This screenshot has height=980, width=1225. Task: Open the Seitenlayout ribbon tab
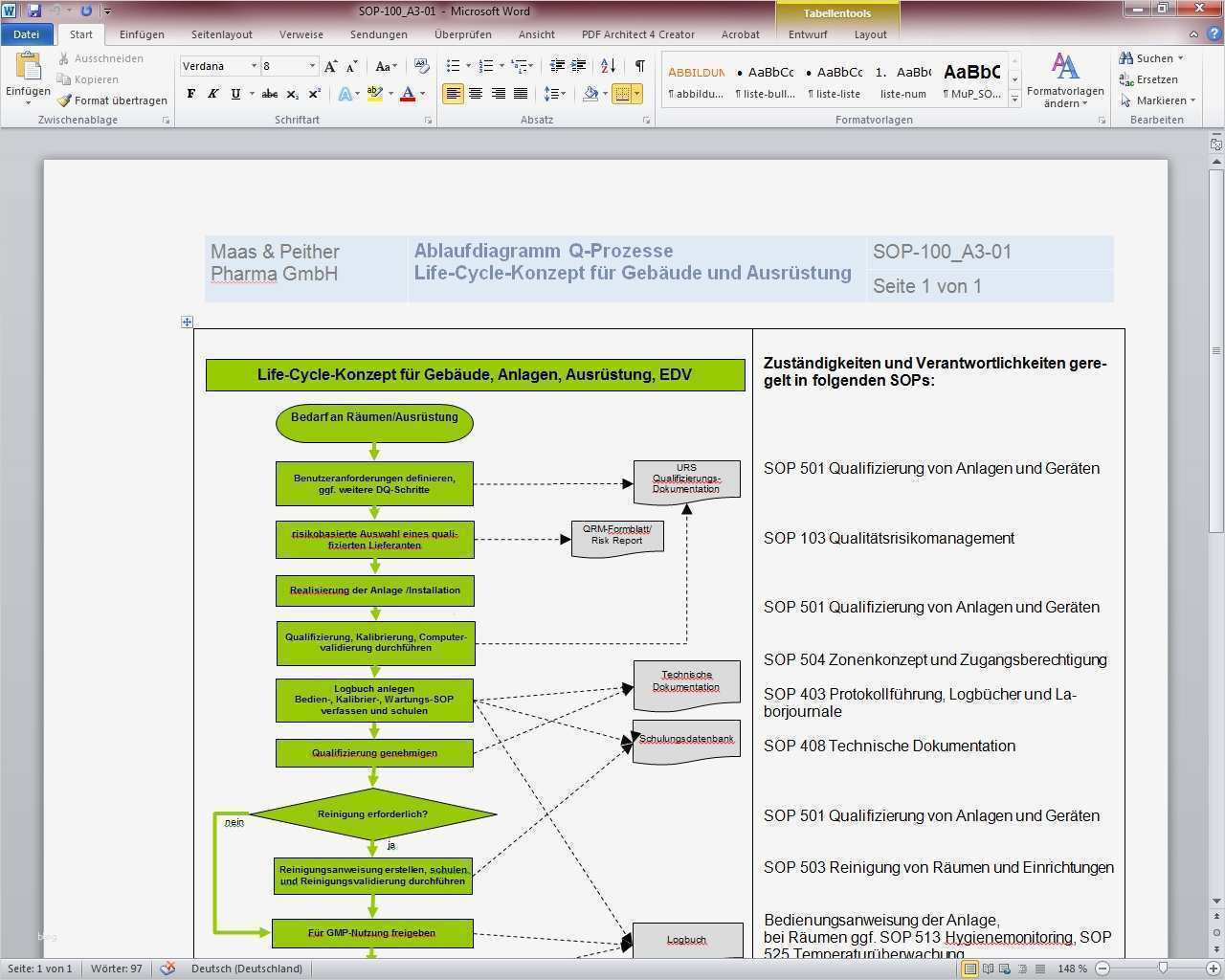[221, 34]
